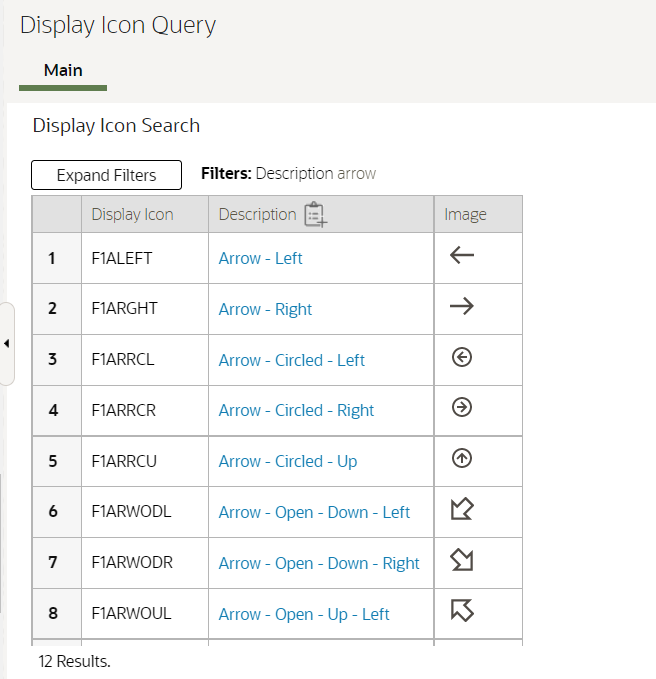Click the circled up arrow icon

(462, 459)
